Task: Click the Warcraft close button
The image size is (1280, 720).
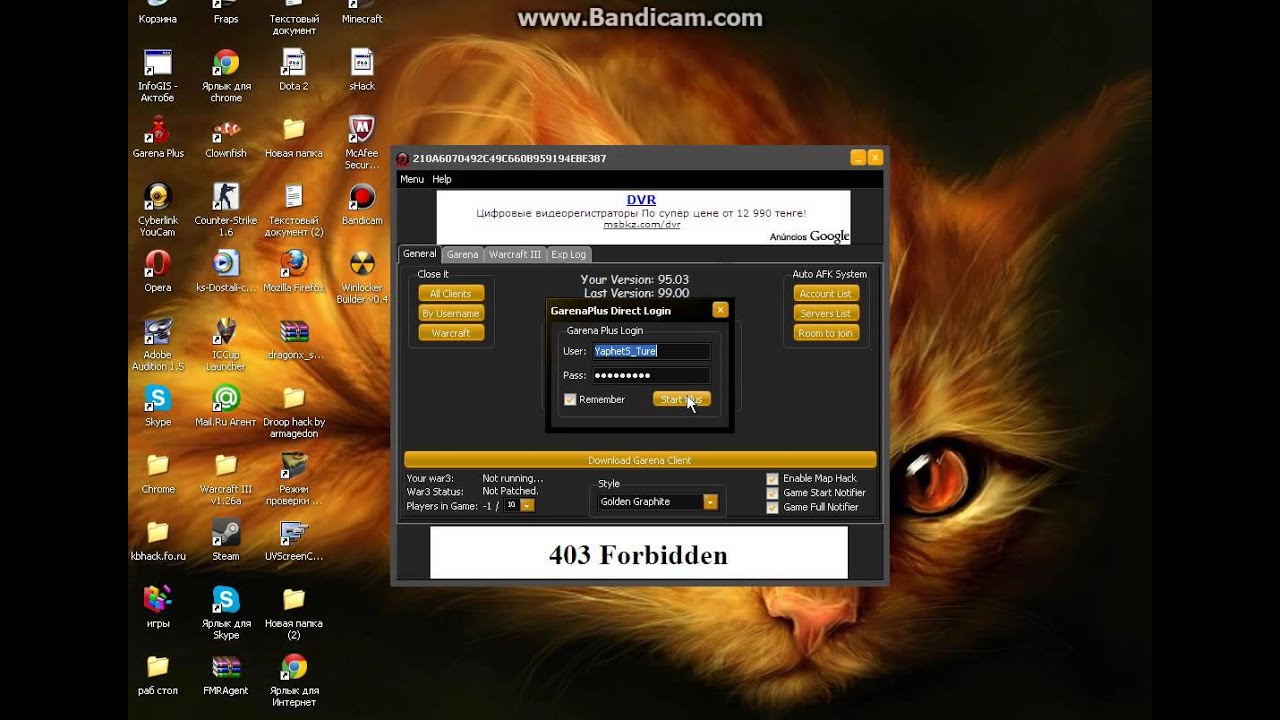Action: click(451, 333)
